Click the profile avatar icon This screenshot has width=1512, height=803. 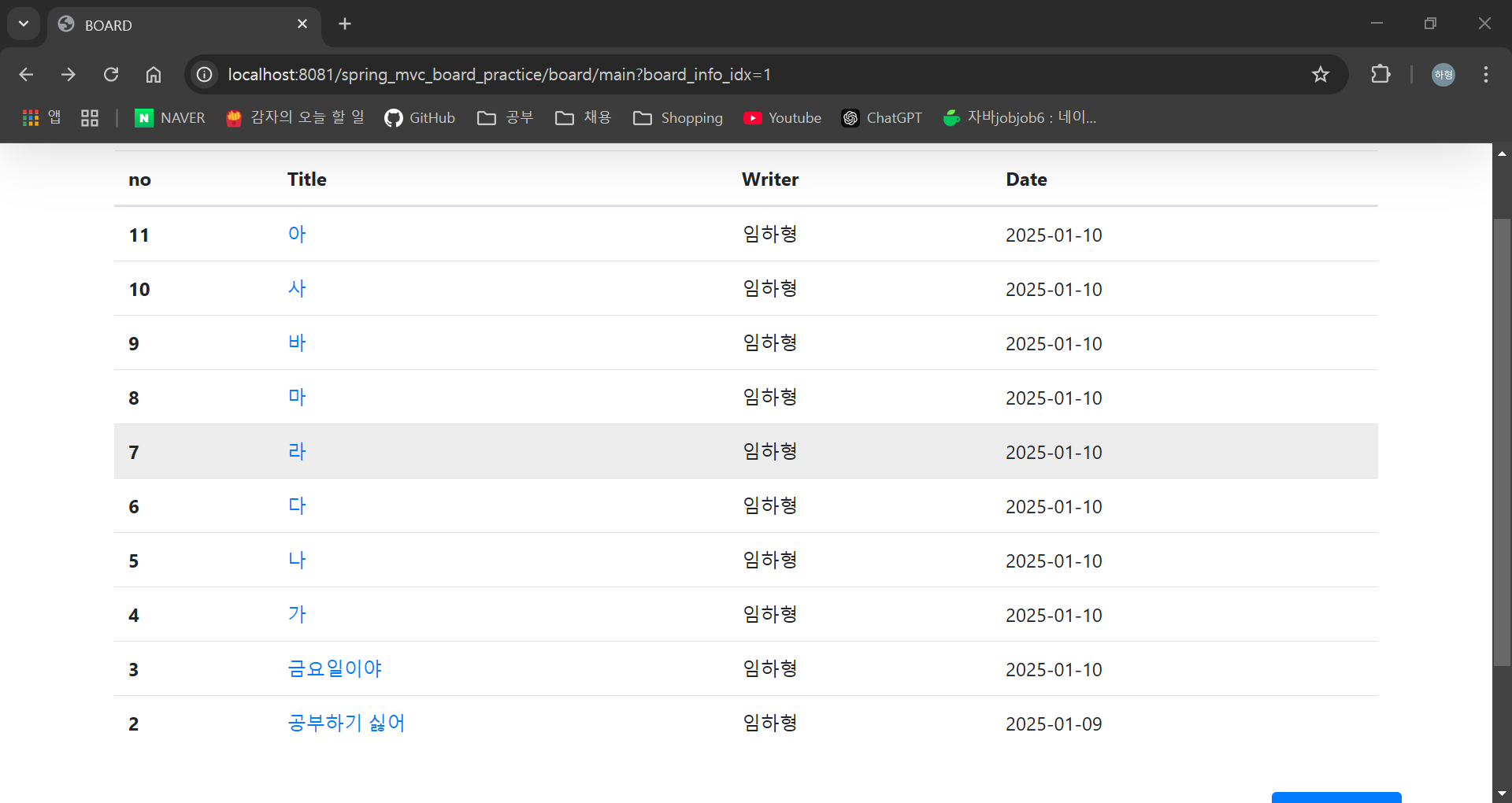1443,74
